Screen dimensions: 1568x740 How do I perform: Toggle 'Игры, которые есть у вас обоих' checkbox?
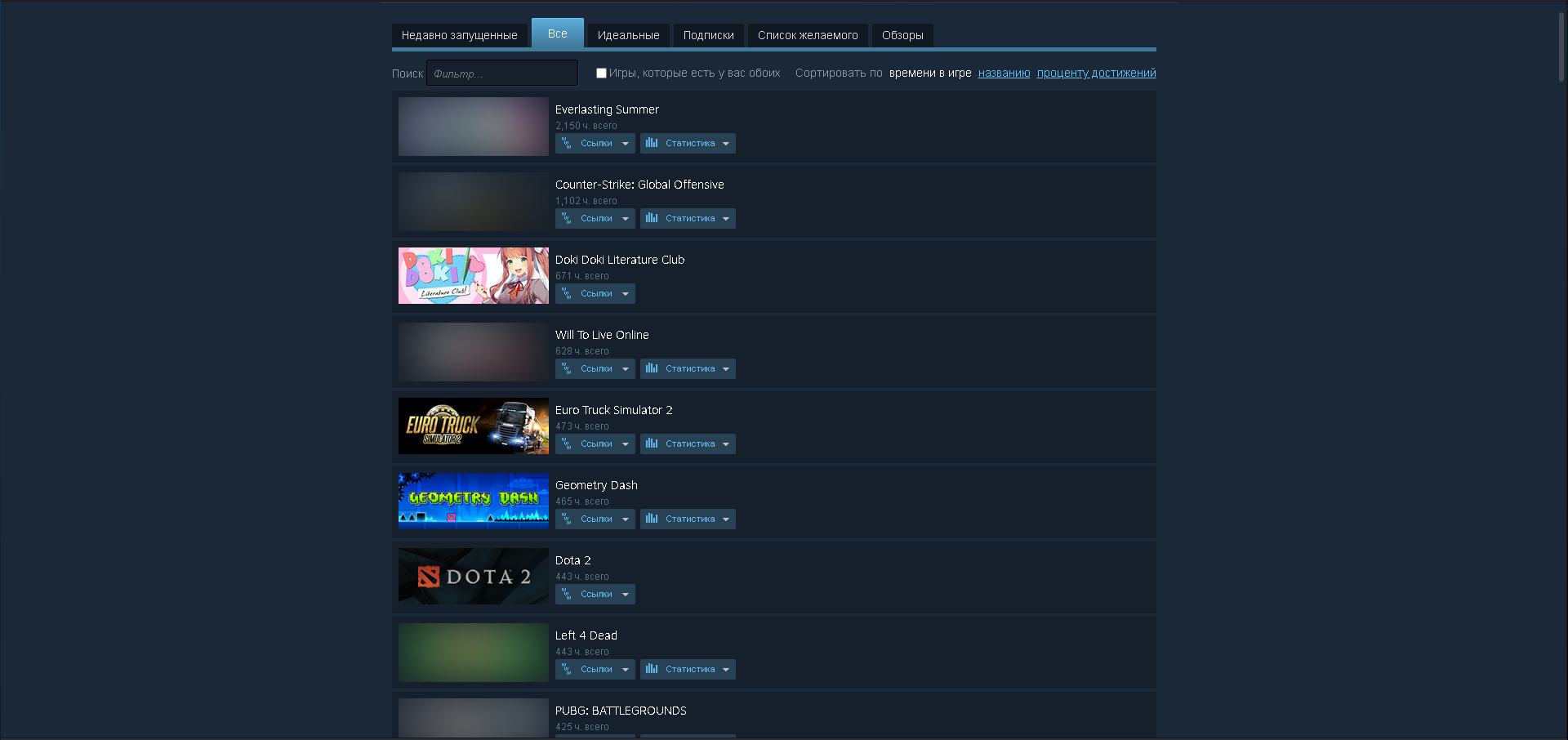tap(601, 73)
